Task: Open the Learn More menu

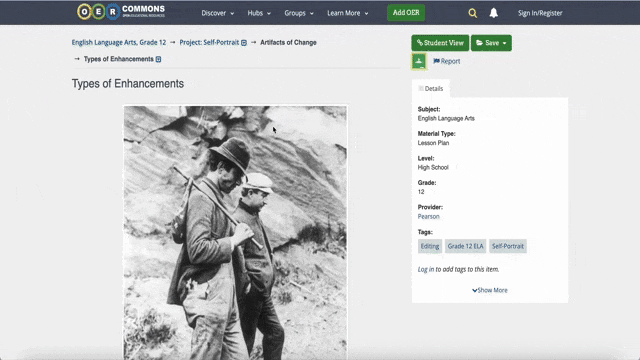Action: (347, 13)
